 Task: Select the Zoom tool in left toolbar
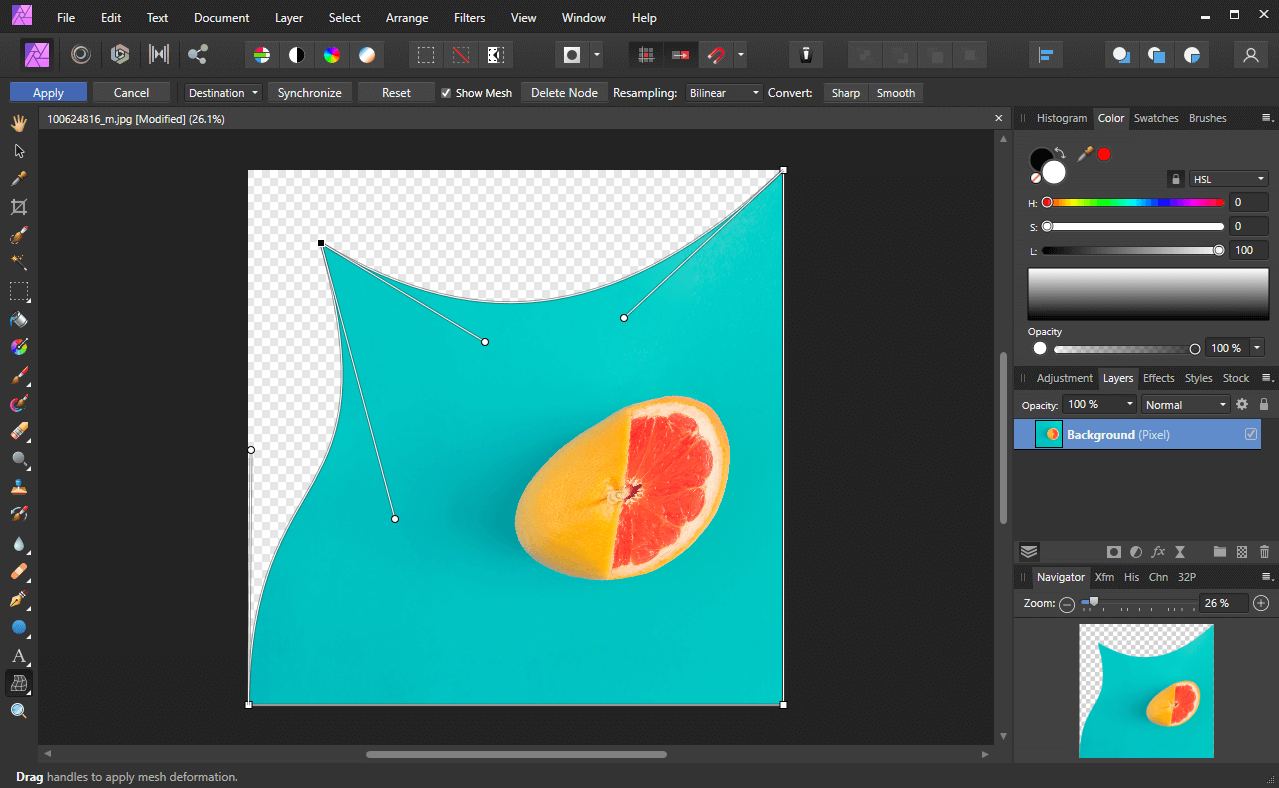pos(18,711)
